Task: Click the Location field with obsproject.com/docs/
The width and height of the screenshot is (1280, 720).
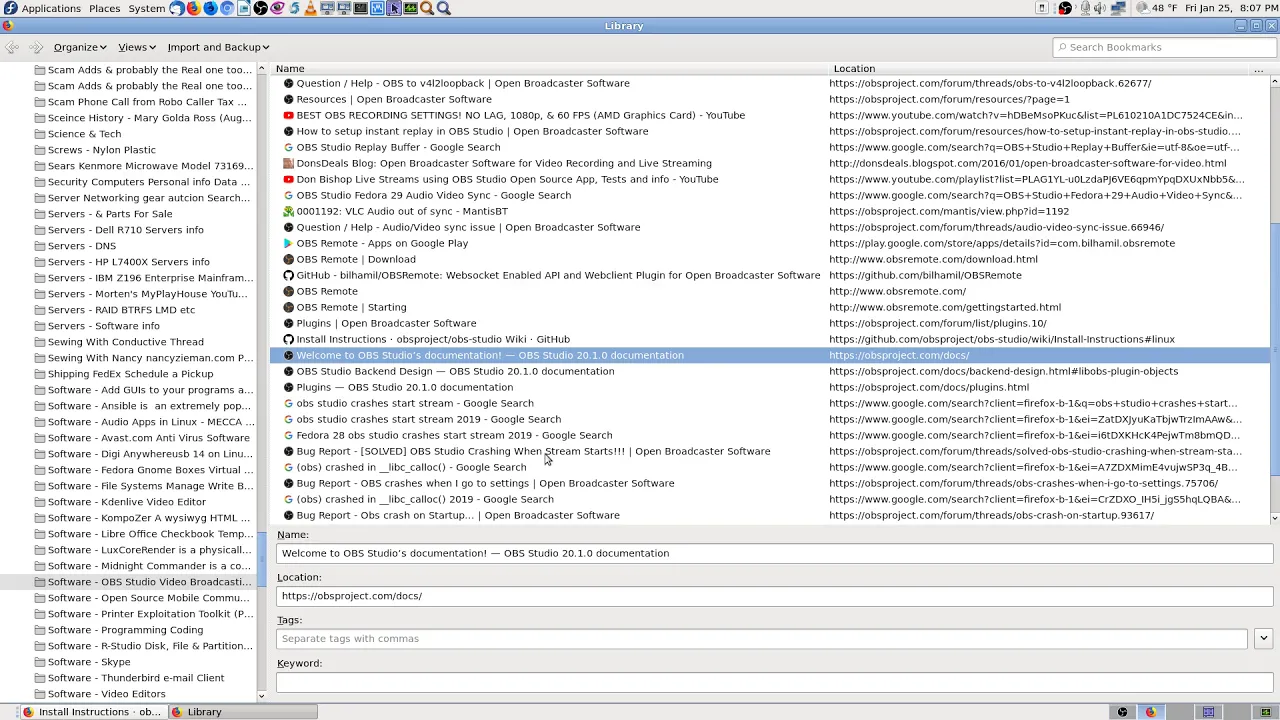Action: [774, 596]
